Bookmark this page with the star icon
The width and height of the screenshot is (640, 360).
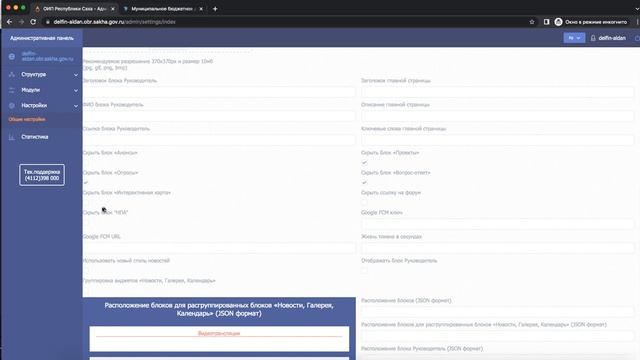[532, 22]
